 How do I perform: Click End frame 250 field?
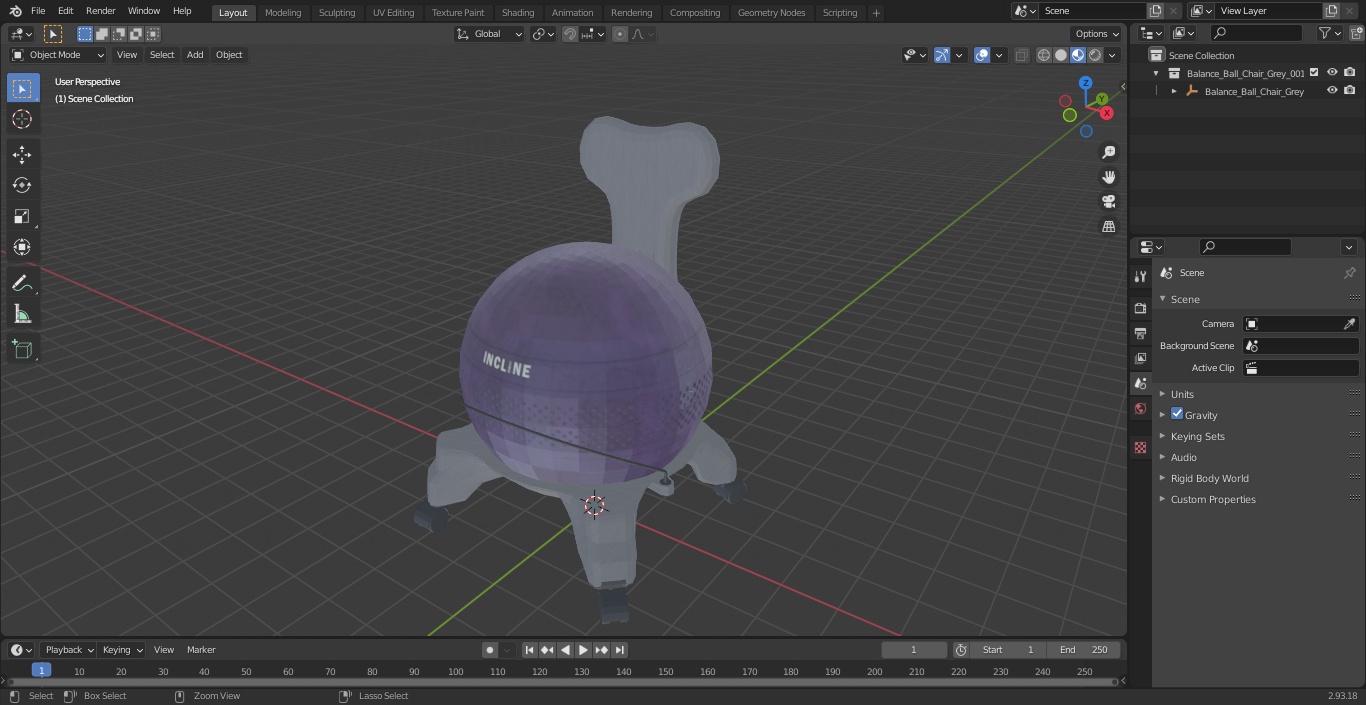pos(1084,650)
